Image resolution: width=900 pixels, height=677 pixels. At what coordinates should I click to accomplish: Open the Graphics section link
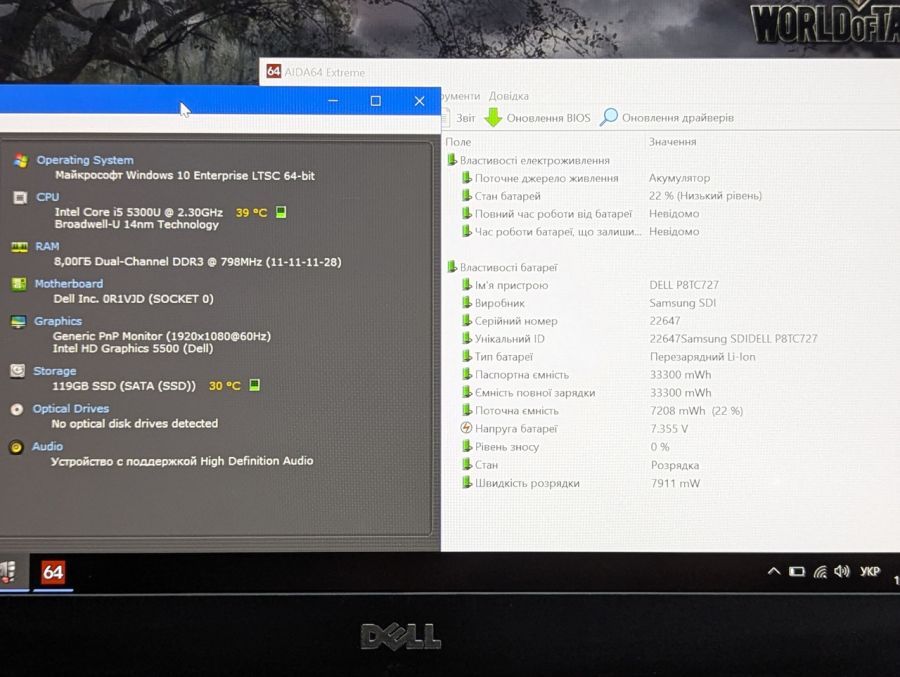pos(58,321)
